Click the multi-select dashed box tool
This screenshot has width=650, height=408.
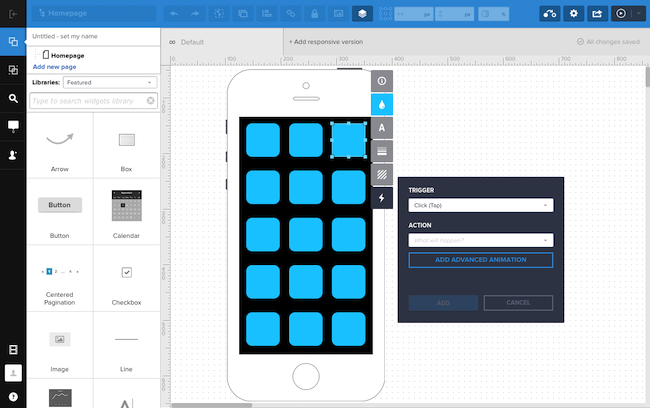tap(219, 14)
